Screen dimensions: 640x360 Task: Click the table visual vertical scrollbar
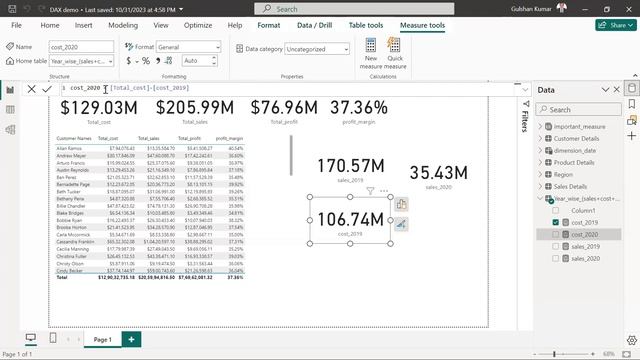tap(291, 155)
